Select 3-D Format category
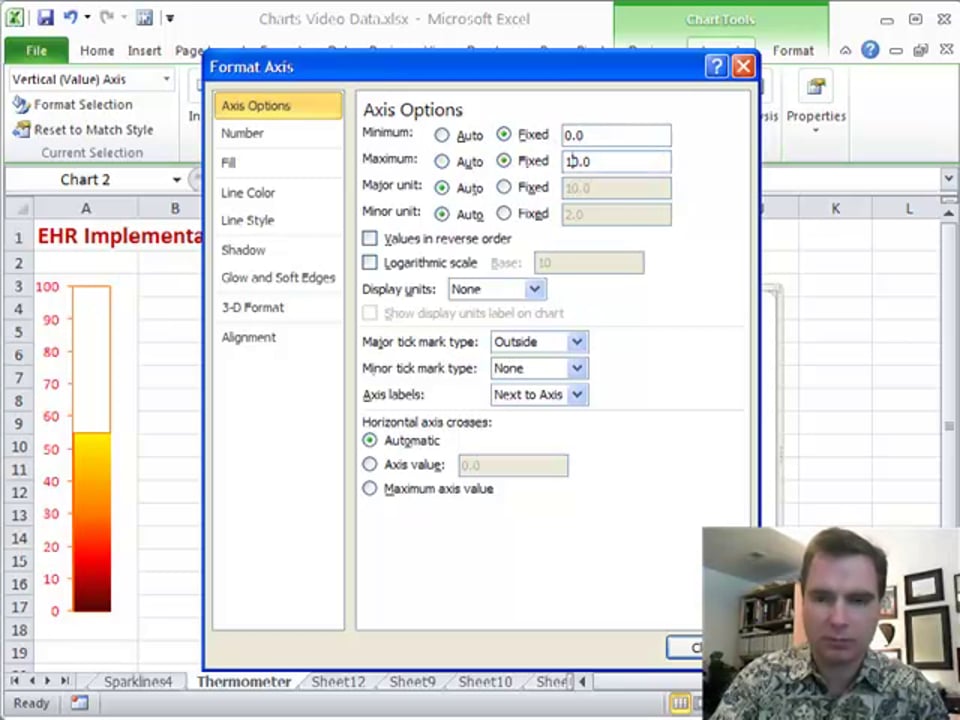The image size is (960, 720). [252, 307]
